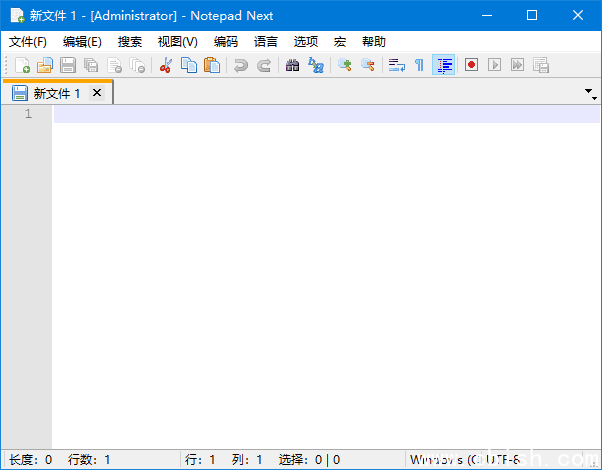
Task: Toggle word wrap in the toolbar
Action: [396, 65]
